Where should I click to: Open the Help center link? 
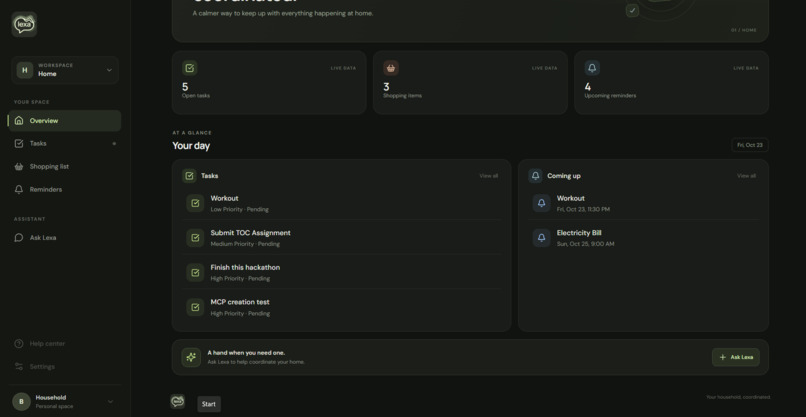click(65, 343)
